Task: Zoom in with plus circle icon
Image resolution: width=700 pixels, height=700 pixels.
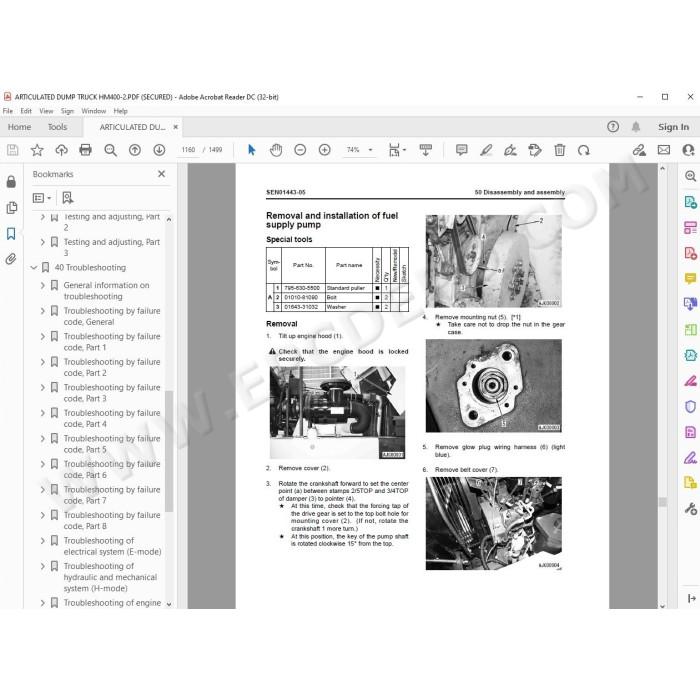Action: click(x=325, y=150)
